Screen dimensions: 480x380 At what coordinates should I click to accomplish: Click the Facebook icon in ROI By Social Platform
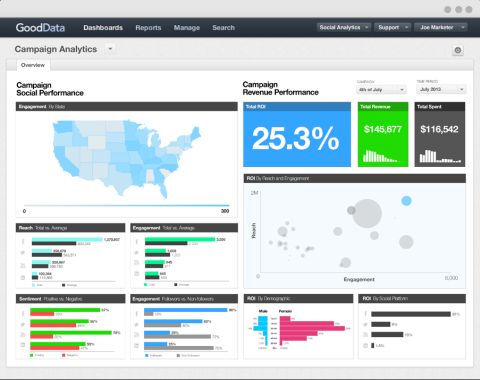click(x=365, y=314)
